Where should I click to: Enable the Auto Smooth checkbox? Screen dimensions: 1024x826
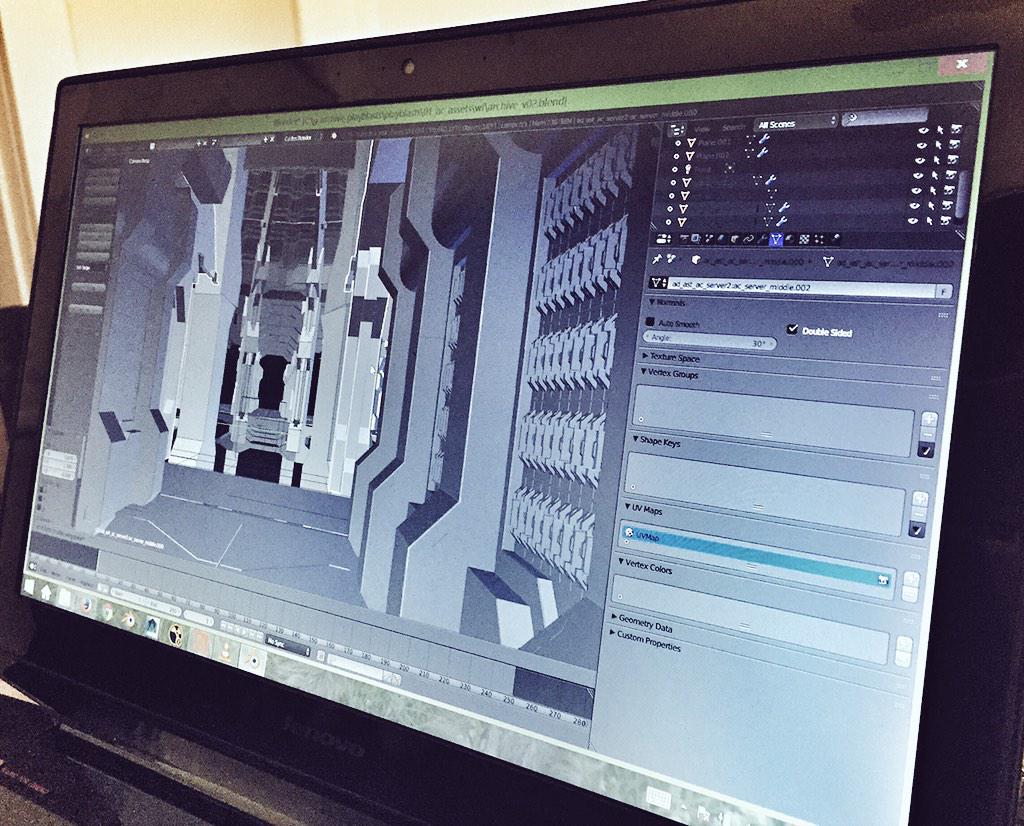(650, 321)
